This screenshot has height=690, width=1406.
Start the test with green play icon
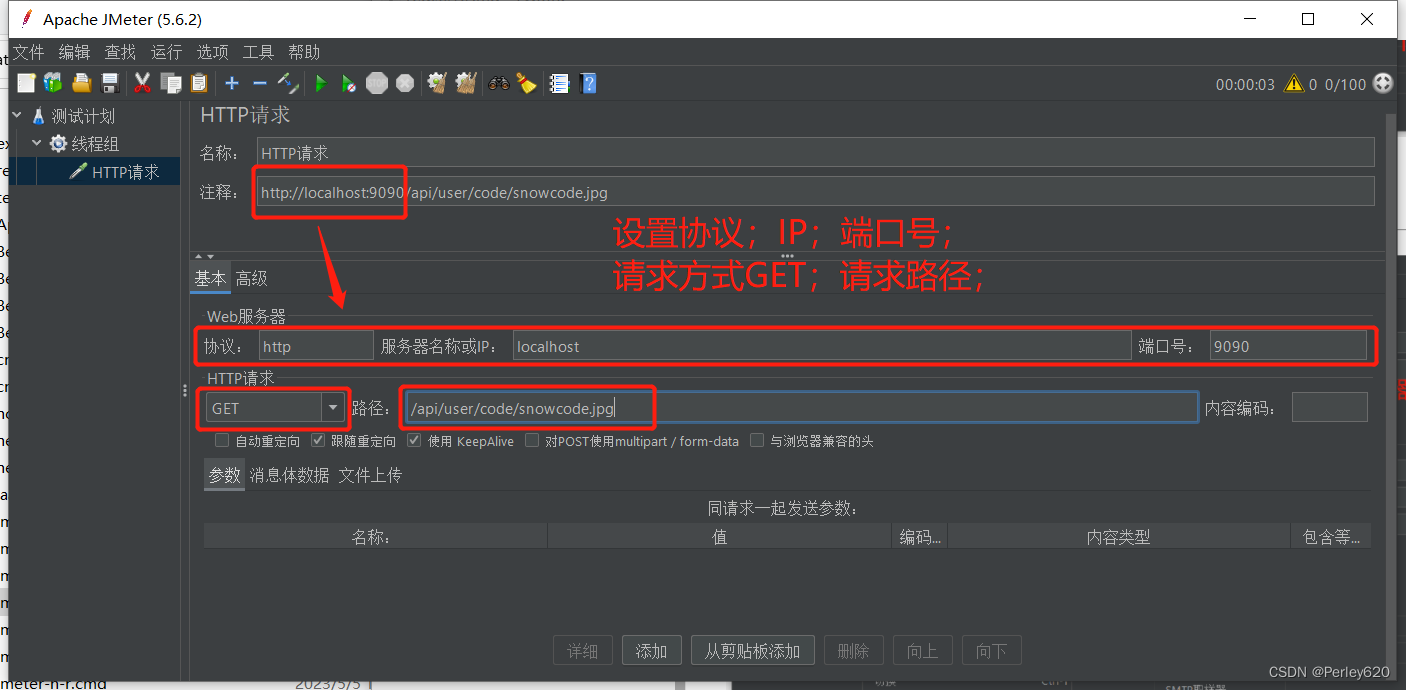321,83
